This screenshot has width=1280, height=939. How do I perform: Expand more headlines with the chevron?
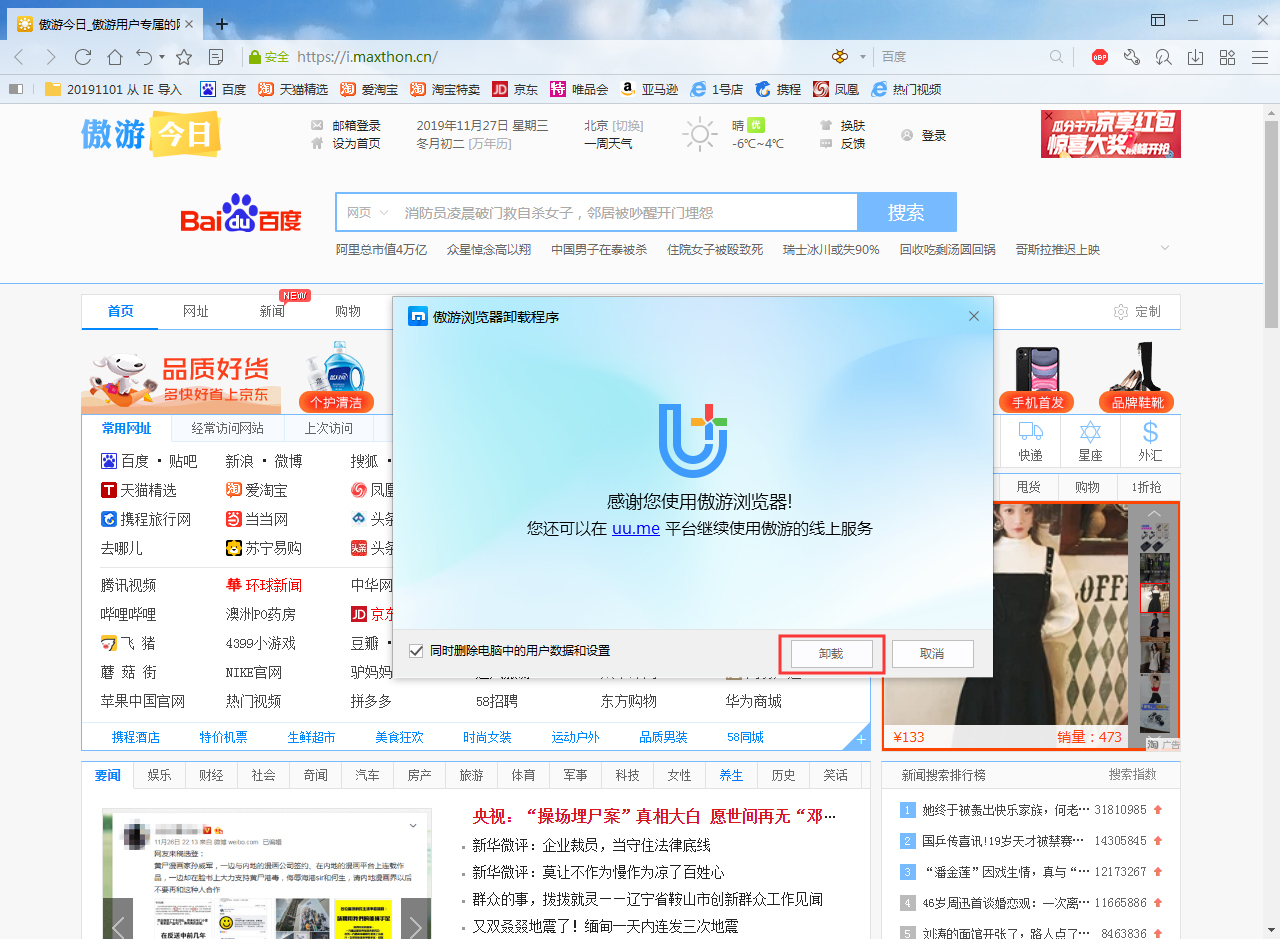tap(1164, 248)
